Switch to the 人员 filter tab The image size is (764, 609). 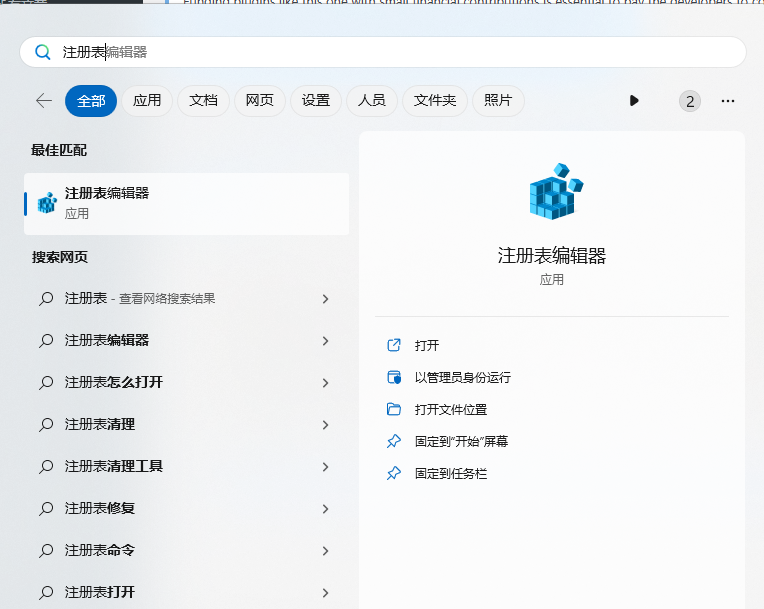[372, 101]
